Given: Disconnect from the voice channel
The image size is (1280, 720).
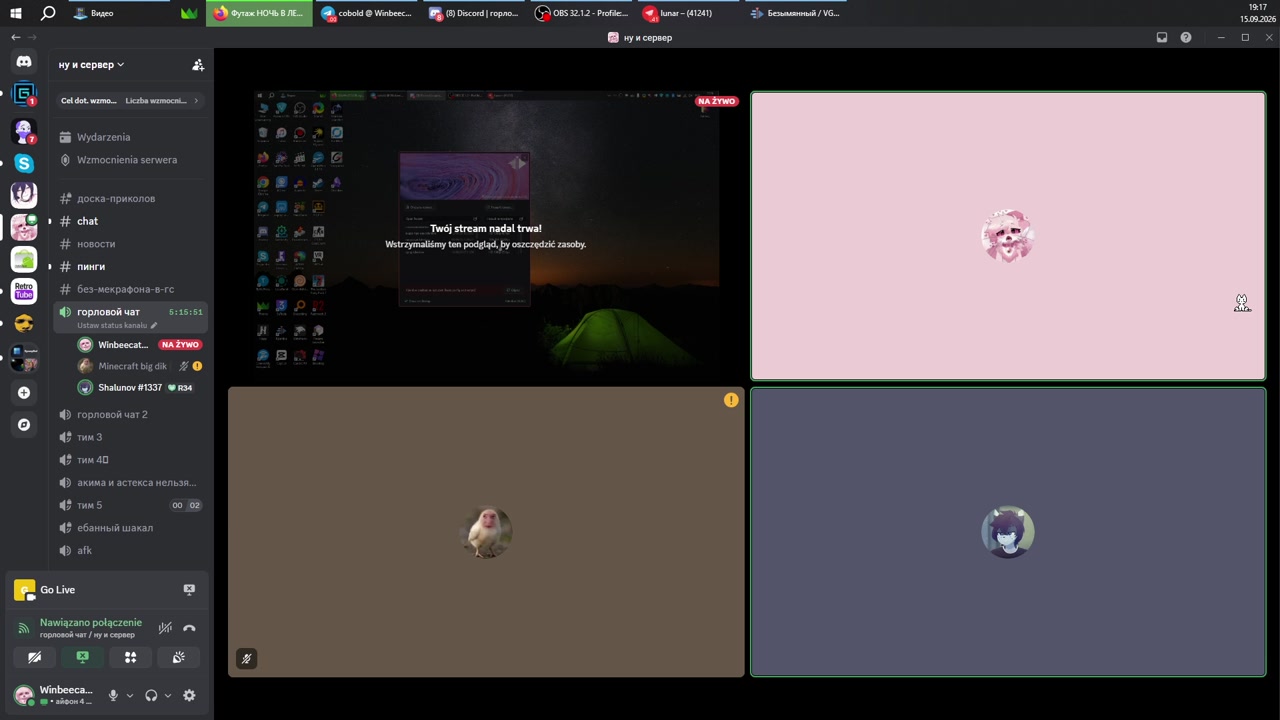Looking at the screenshot, I should [x=189, y=628].
